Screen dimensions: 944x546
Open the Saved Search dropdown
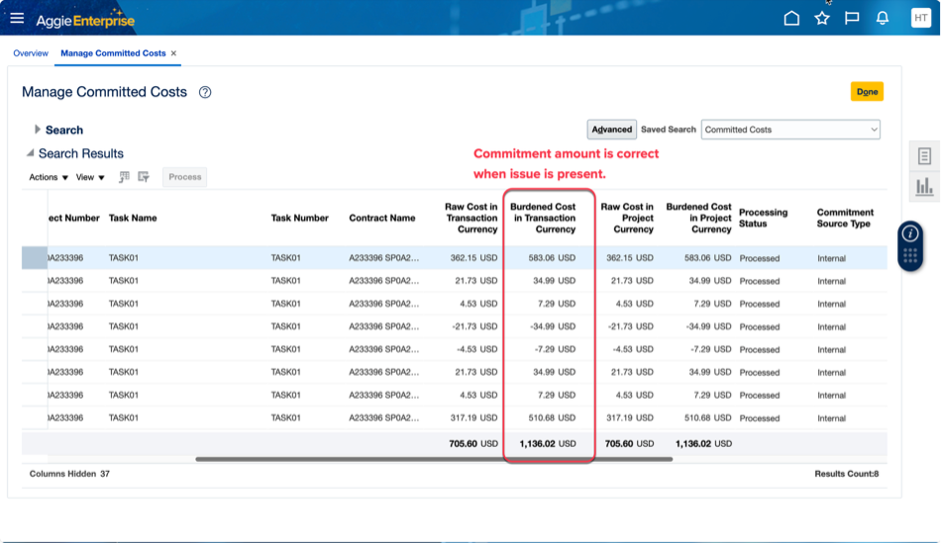pos(790,129)
